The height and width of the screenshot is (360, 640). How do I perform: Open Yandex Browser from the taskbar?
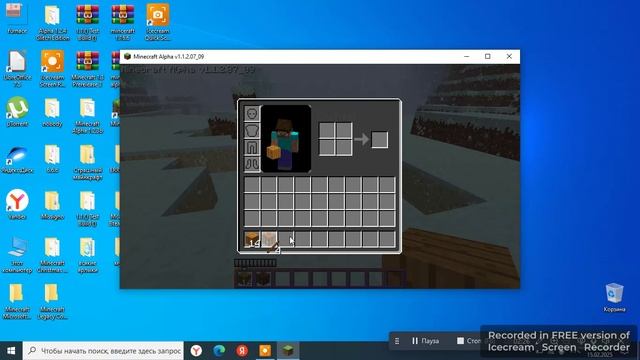[196, 351]
